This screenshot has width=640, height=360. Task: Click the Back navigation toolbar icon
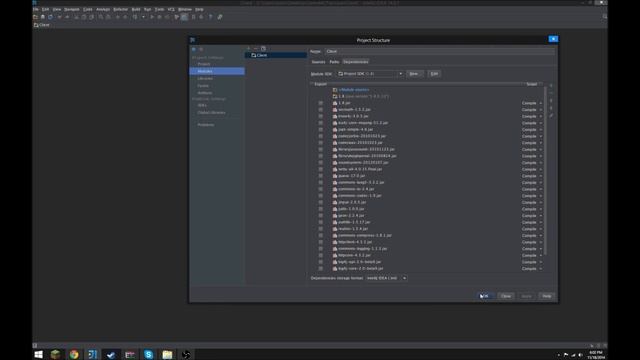(x=118, y=17)
